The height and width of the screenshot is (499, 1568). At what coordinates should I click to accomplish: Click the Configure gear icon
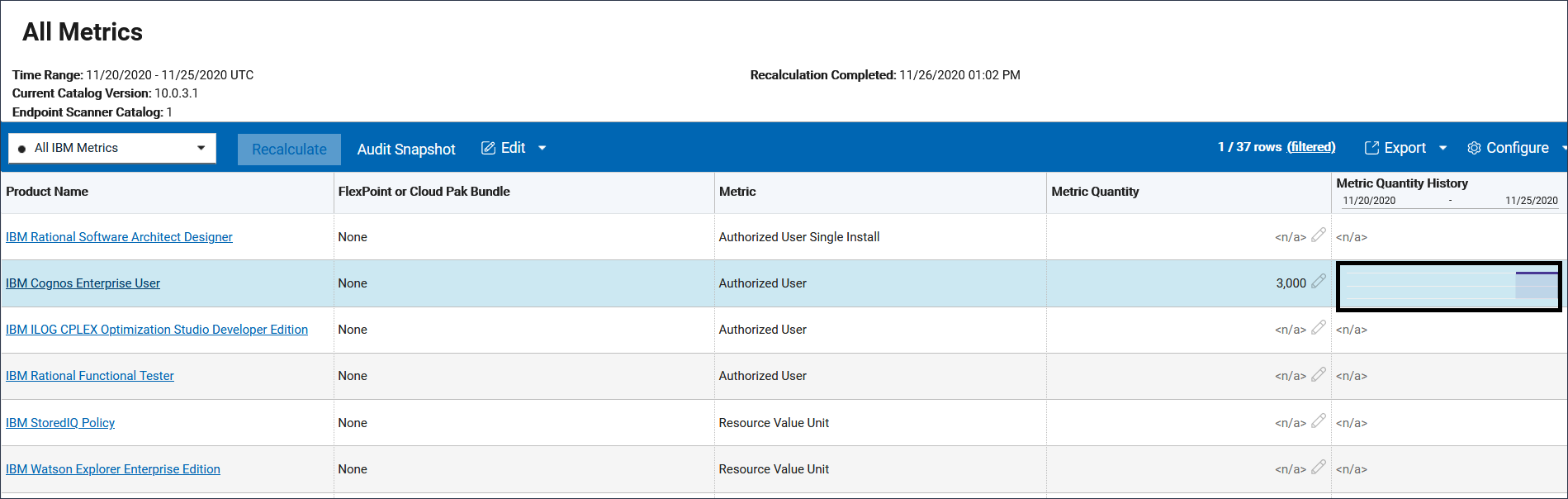click(1474, 148)
